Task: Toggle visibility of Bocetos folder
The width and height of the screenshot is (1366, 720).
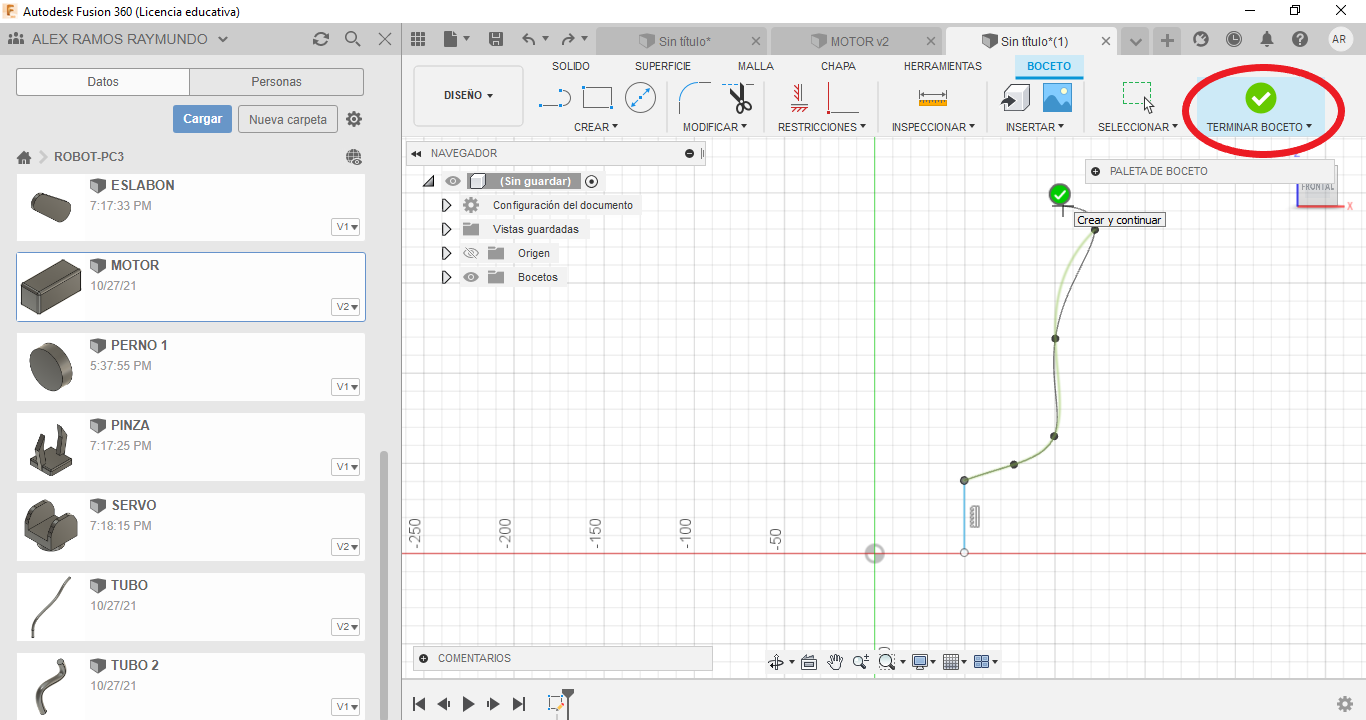Action: point(470,277)
